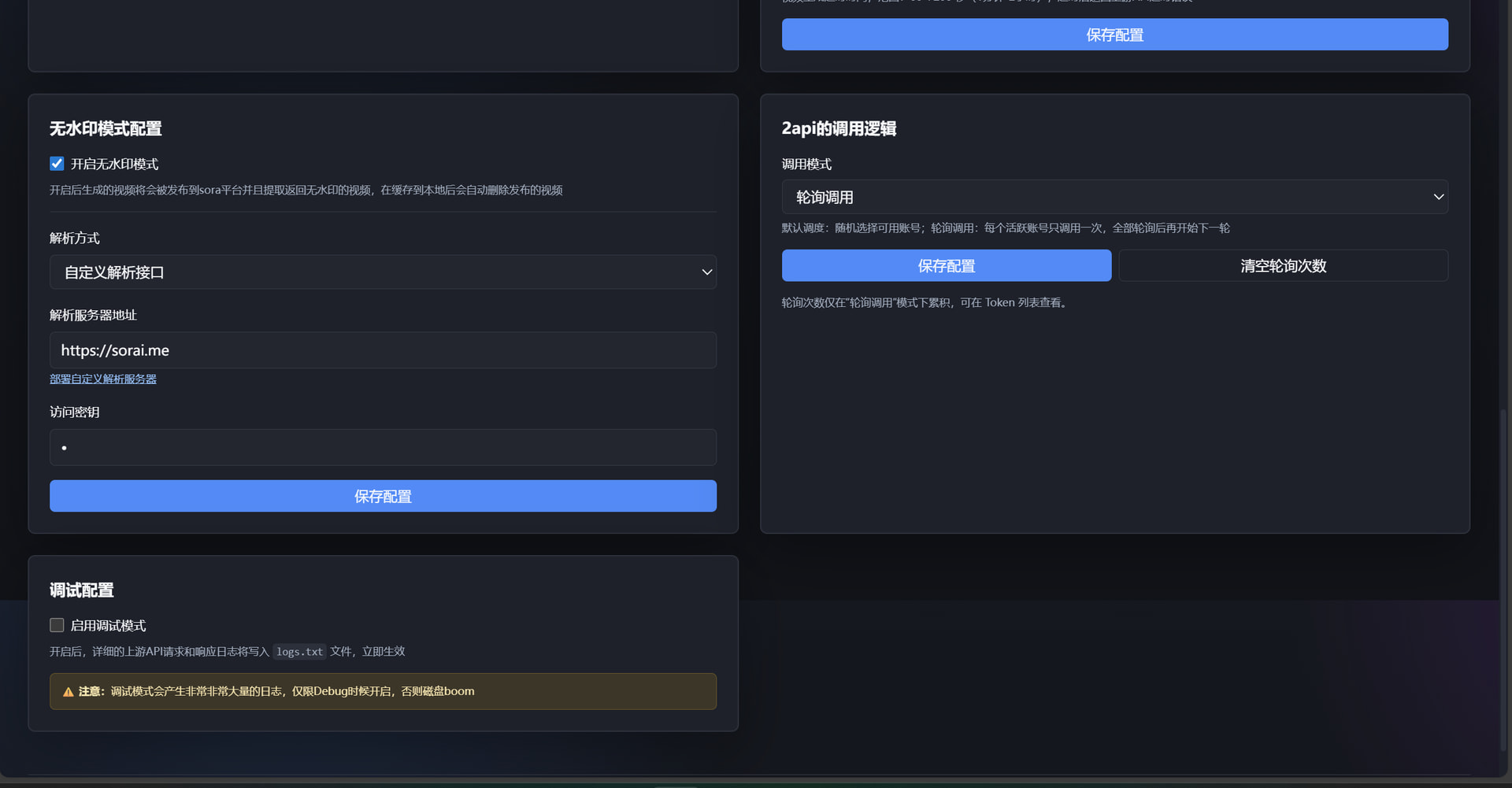Enable 启用调试模式 checkbox
This screenshot has width=1512, height=788.
coord(57,625)
